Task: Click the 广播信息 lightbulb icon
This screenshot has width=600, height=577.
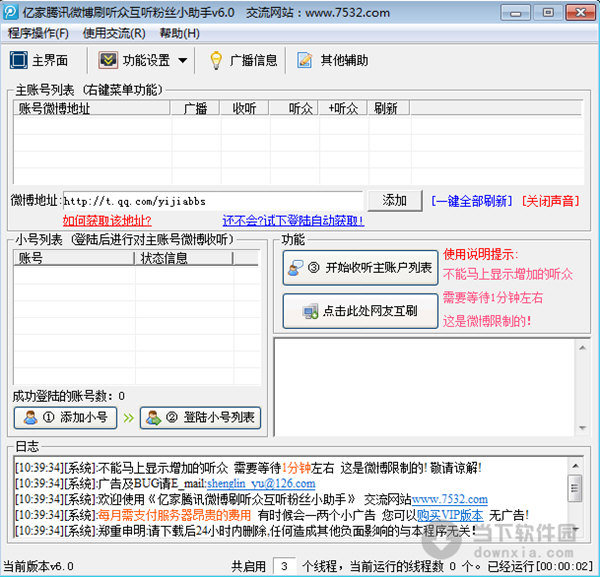Action: point(216,60)
